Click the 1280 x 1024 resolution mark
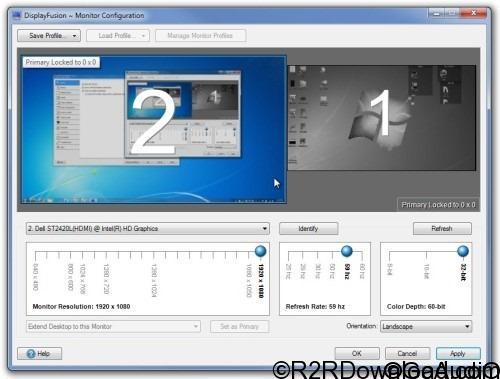Screen dimensions: 500x379 154,280
